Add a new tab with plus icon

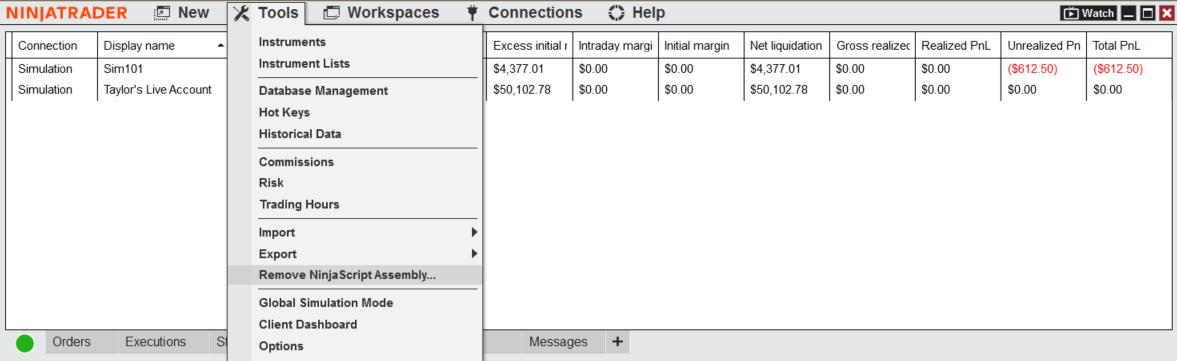coord(617,342)
